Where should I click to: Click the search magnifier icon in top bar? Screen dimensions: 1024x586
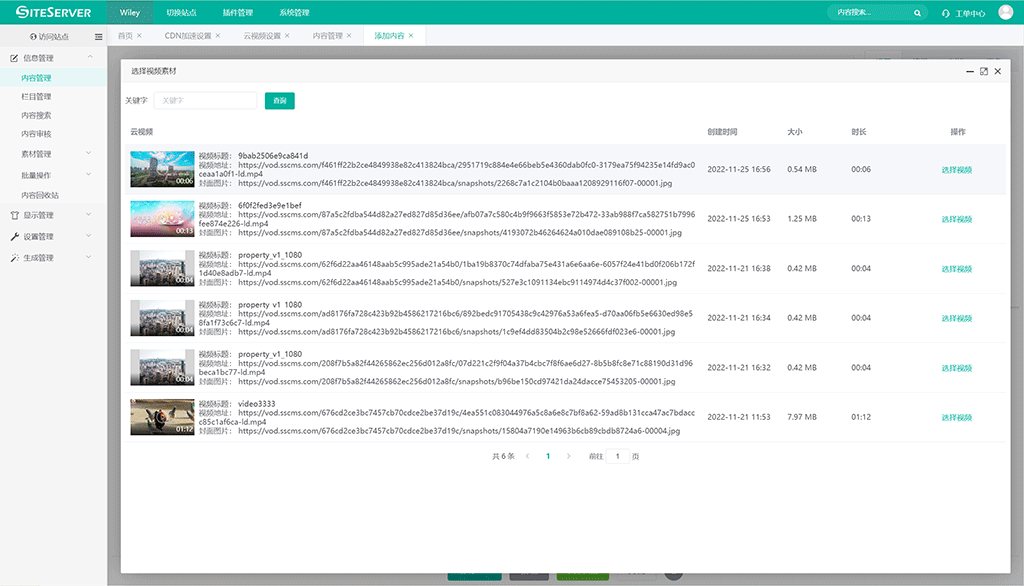[918, 13]
